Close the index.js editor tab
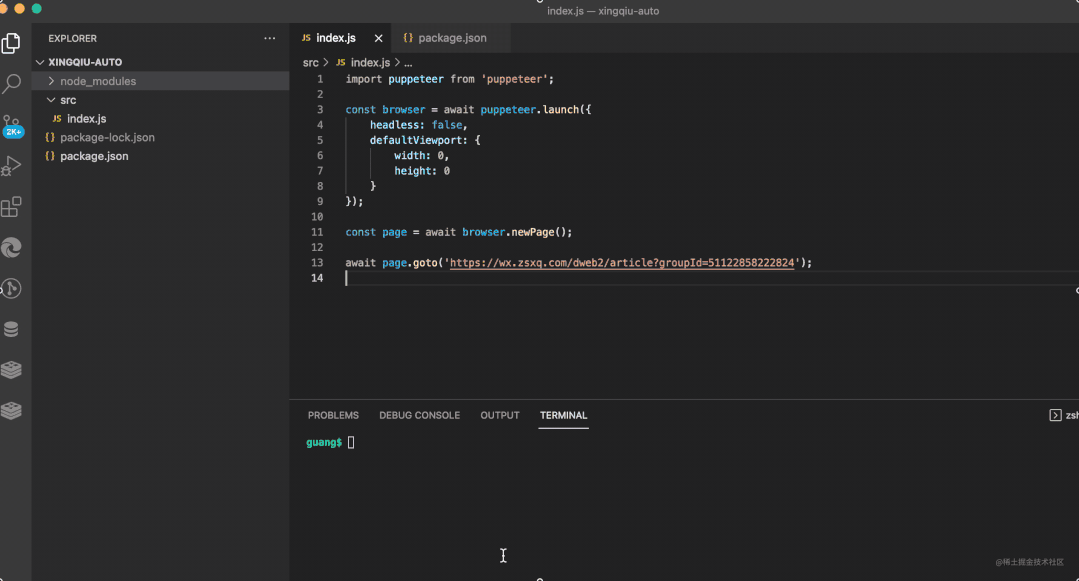 coord(378,39)
